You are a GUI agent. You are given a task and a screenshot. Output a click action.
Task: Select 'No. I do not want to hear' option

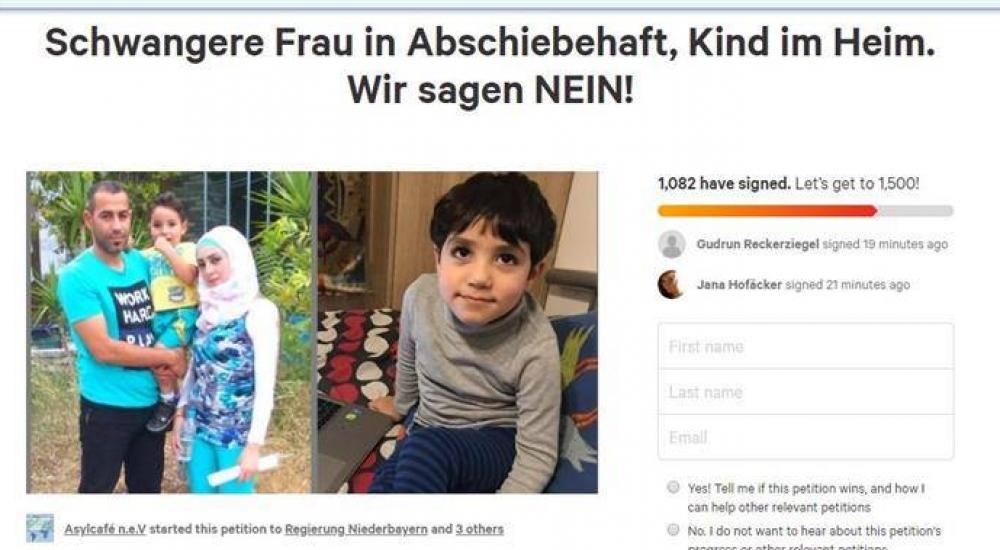click(x=673, y=530)
